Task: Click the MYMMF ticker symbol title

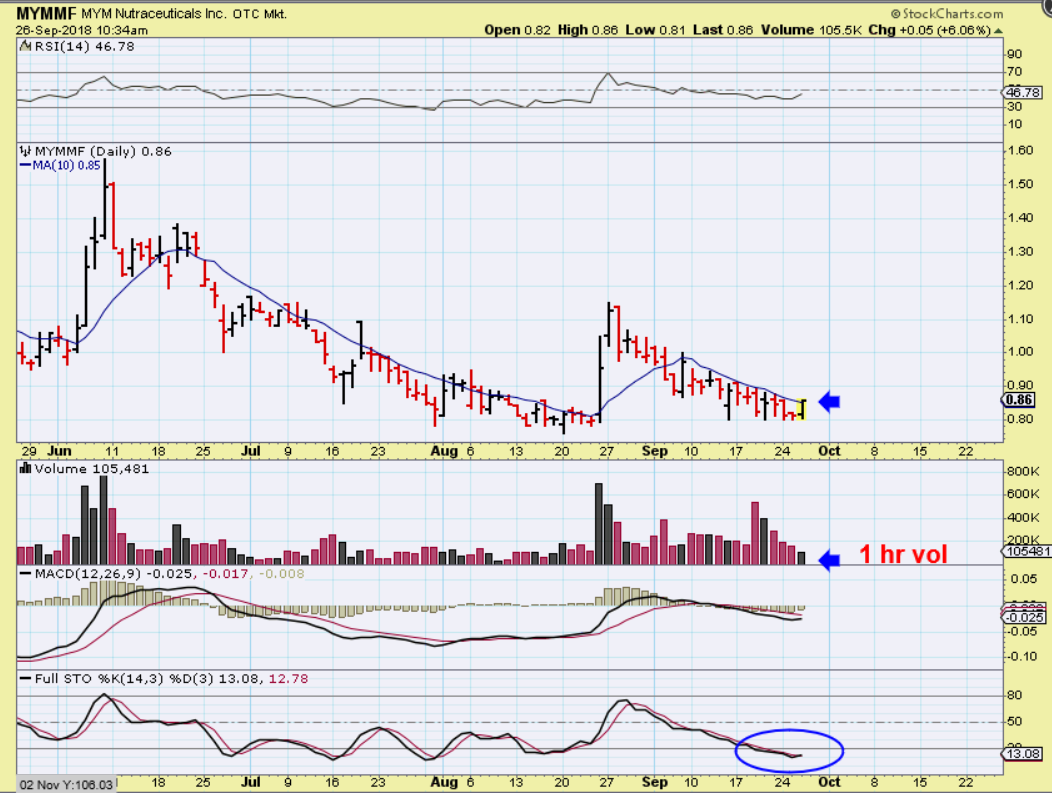Action: pyautogui.click(x=46, y=13)
